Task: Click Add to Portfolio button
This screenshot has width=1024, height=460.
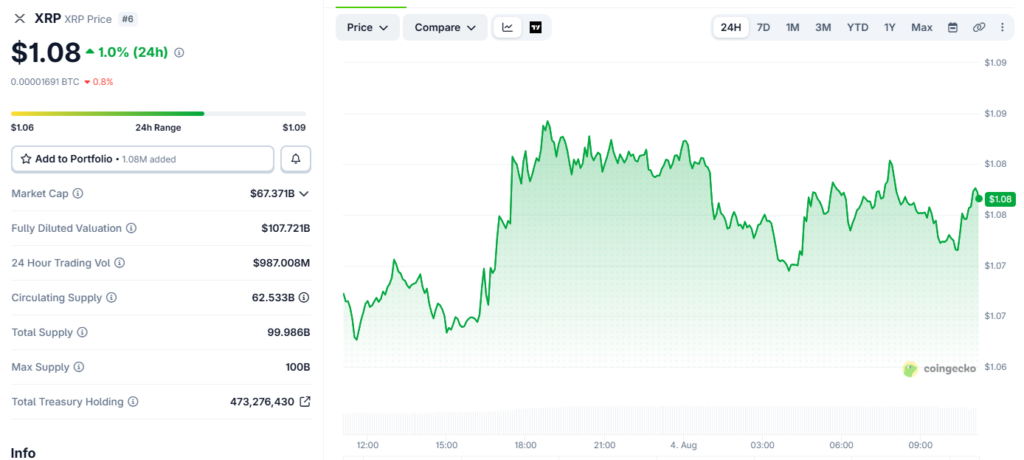Action: (142, 159)
